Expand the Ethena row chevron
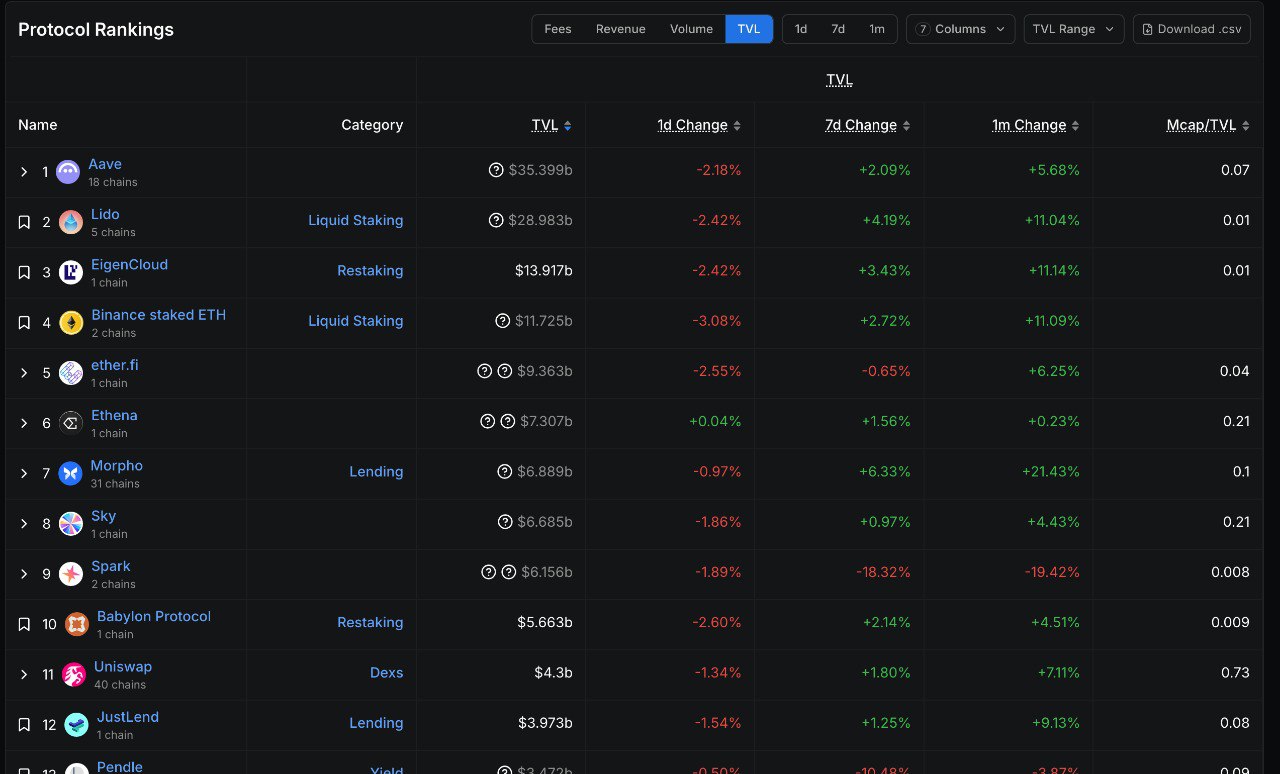The width and height of the screenshot is (1280, 774). [24, 423]
